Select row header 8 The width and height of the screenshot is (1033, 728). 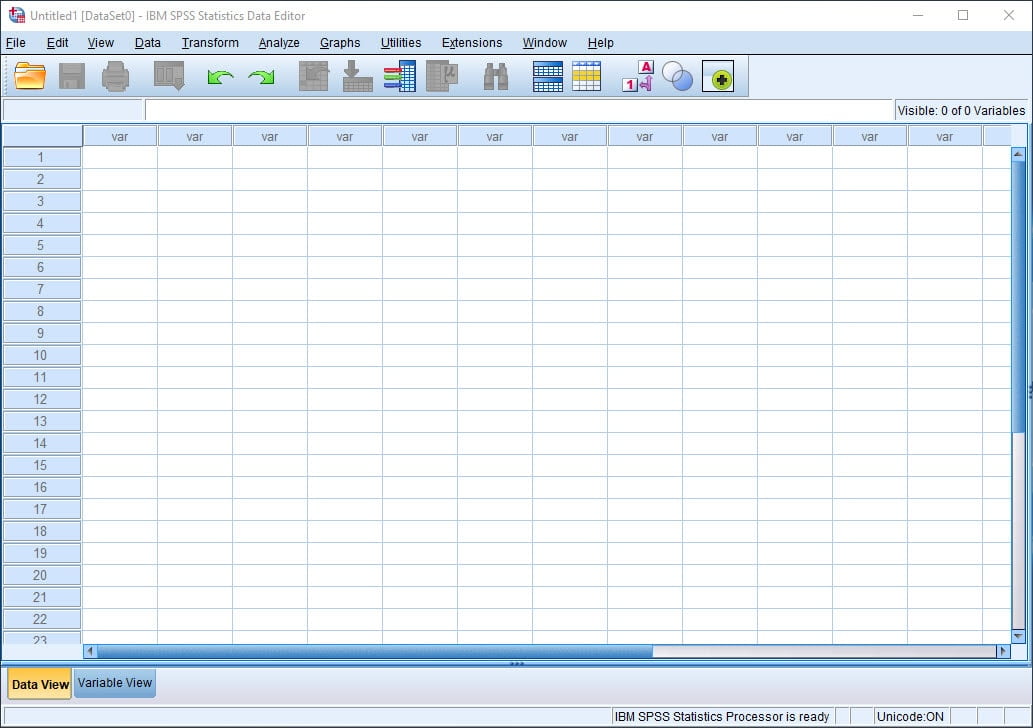pos(42,312)
